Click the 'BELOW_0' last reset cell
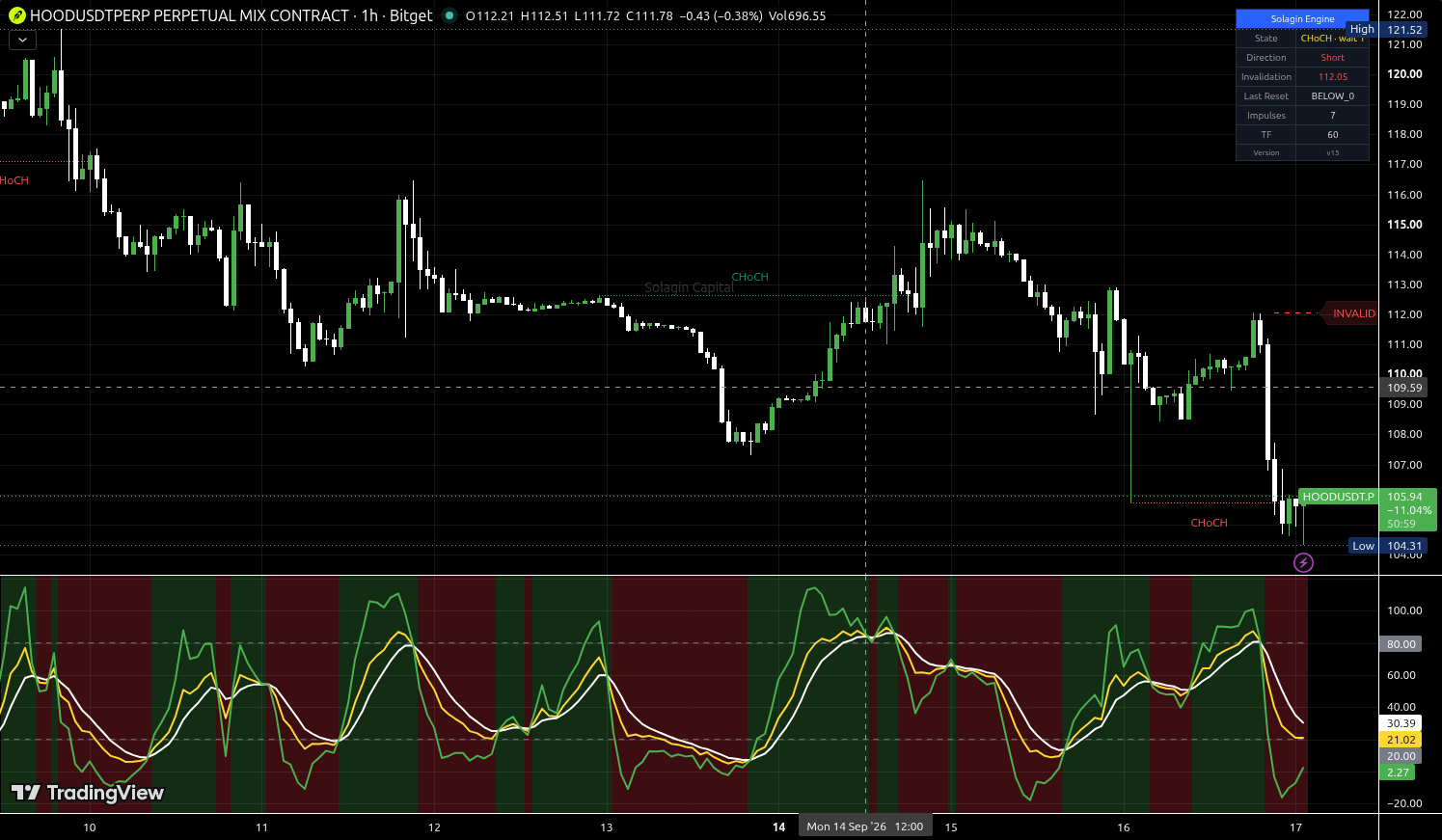 pos(1333,96)
